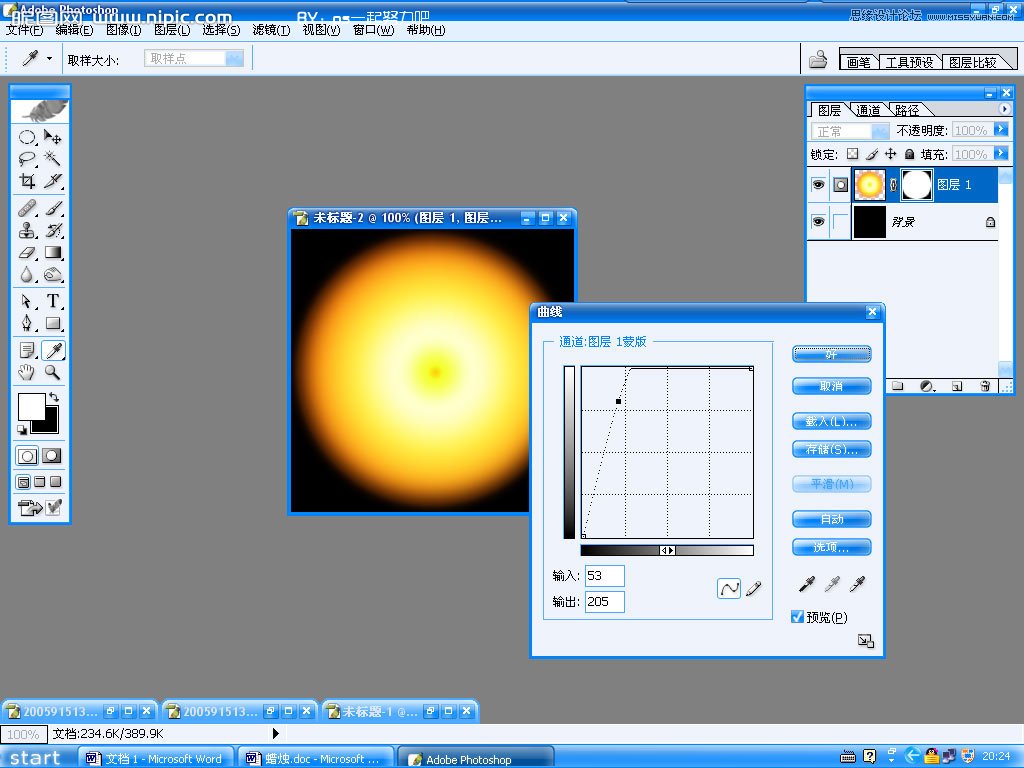The image size is (1024, 768).
Task: Select the Type tool
Action: [x=53, y=301]
